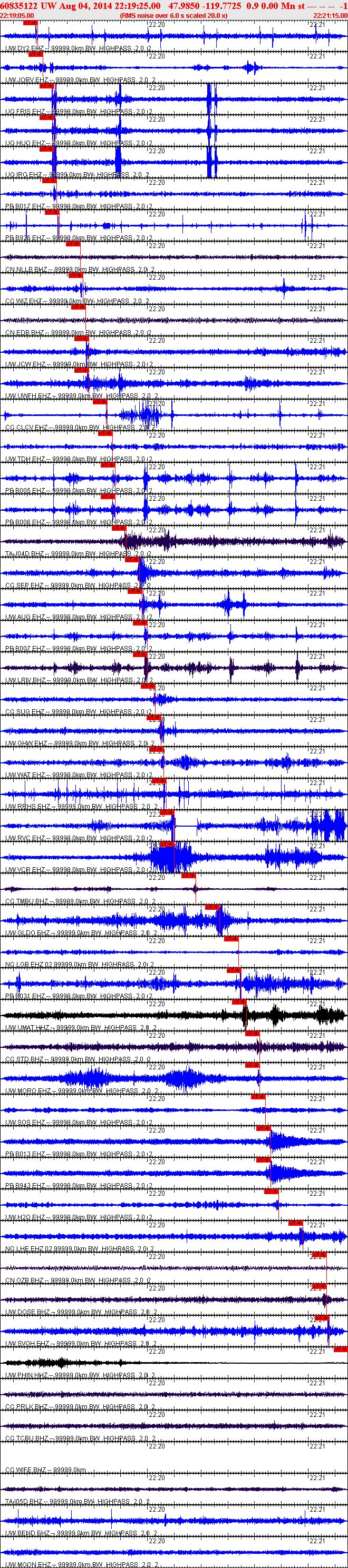The height and width of the screenshot is (1568, 348).
Task: Click the red pick marker on the NC LHE EHZ trace
Action: pyautogui.click(x=296, y=1222)
